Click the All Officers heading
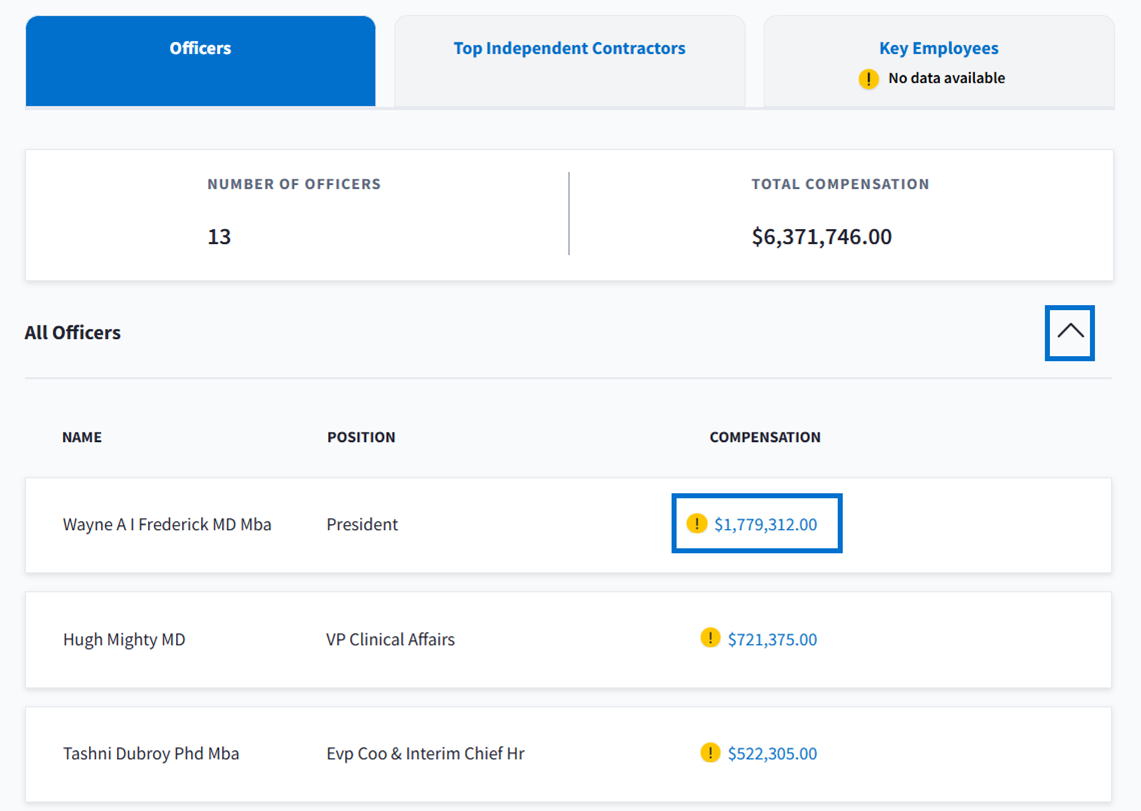Screen dimensions: 1141x811 pyautogui.click(x=73, y=333)
